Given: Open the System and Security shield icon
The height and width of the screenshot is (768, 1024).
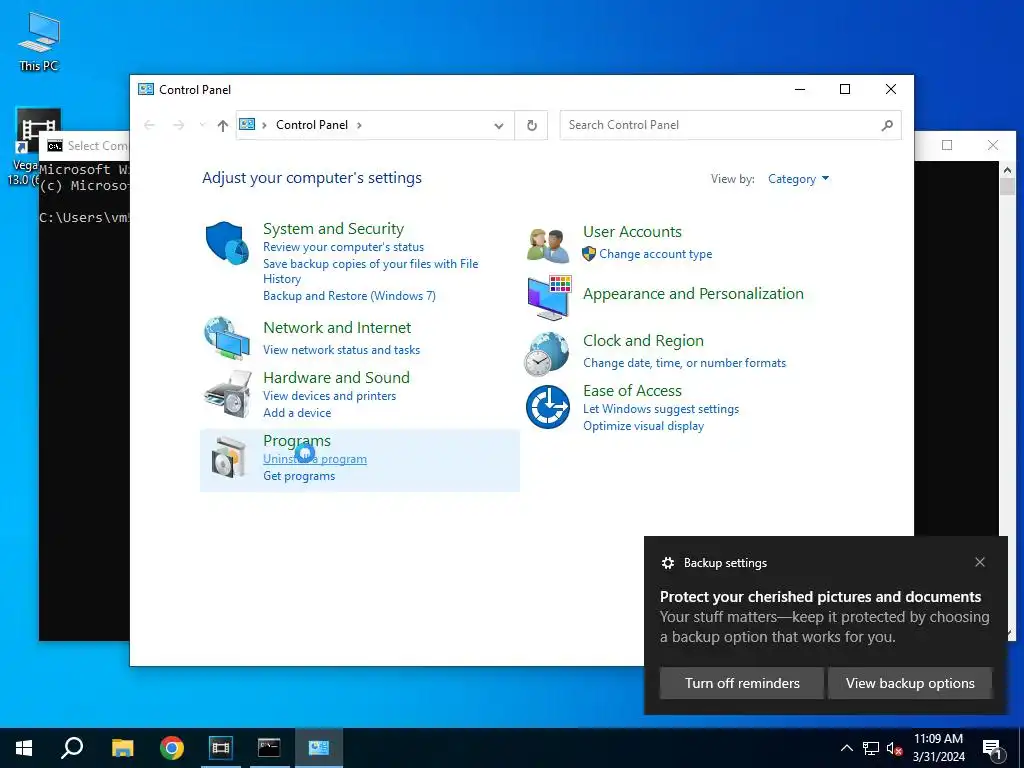Looking at the screenshot, I should click(227, 242).
